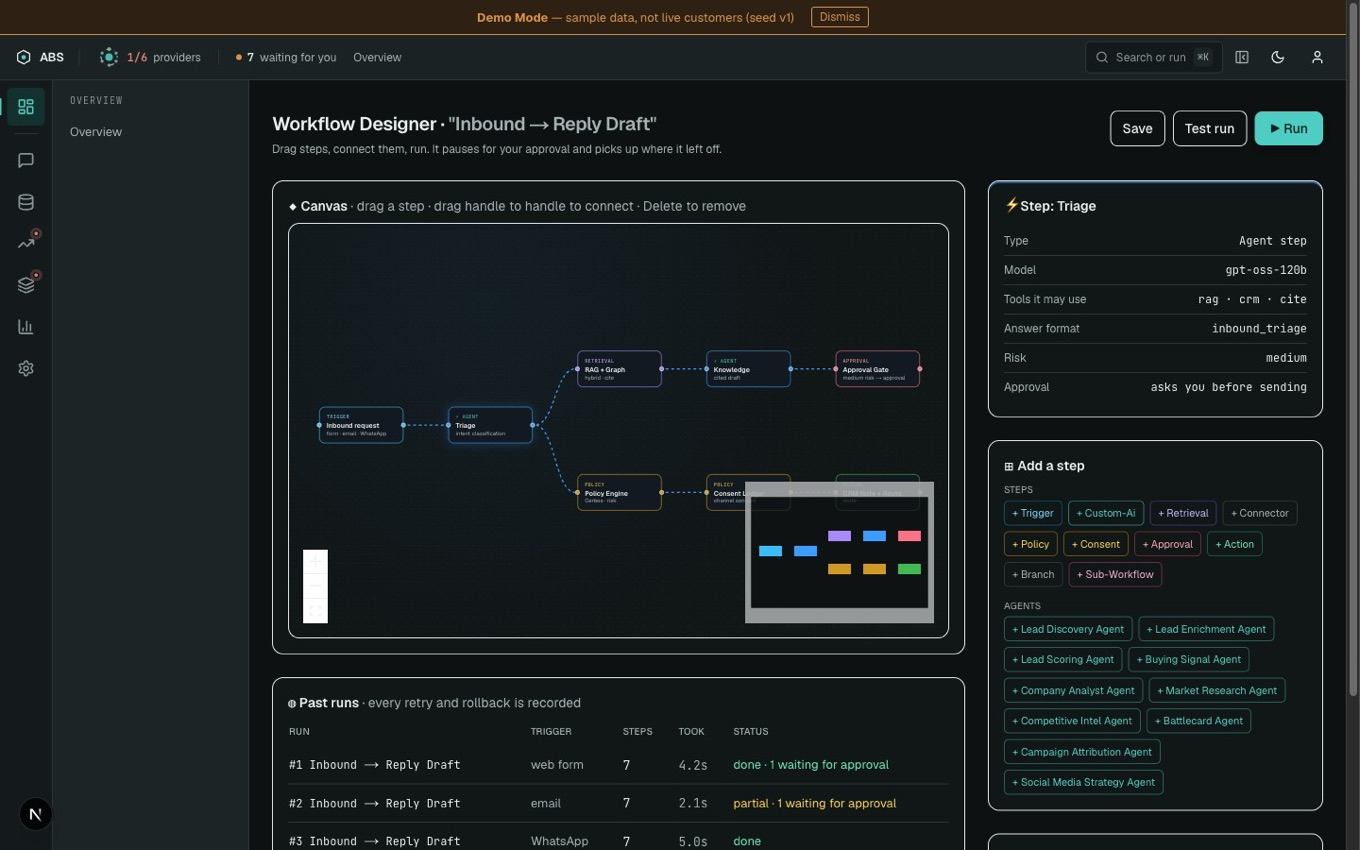
Task: Open the database cylinder icon in sidebar
Action: click(26, 202)
